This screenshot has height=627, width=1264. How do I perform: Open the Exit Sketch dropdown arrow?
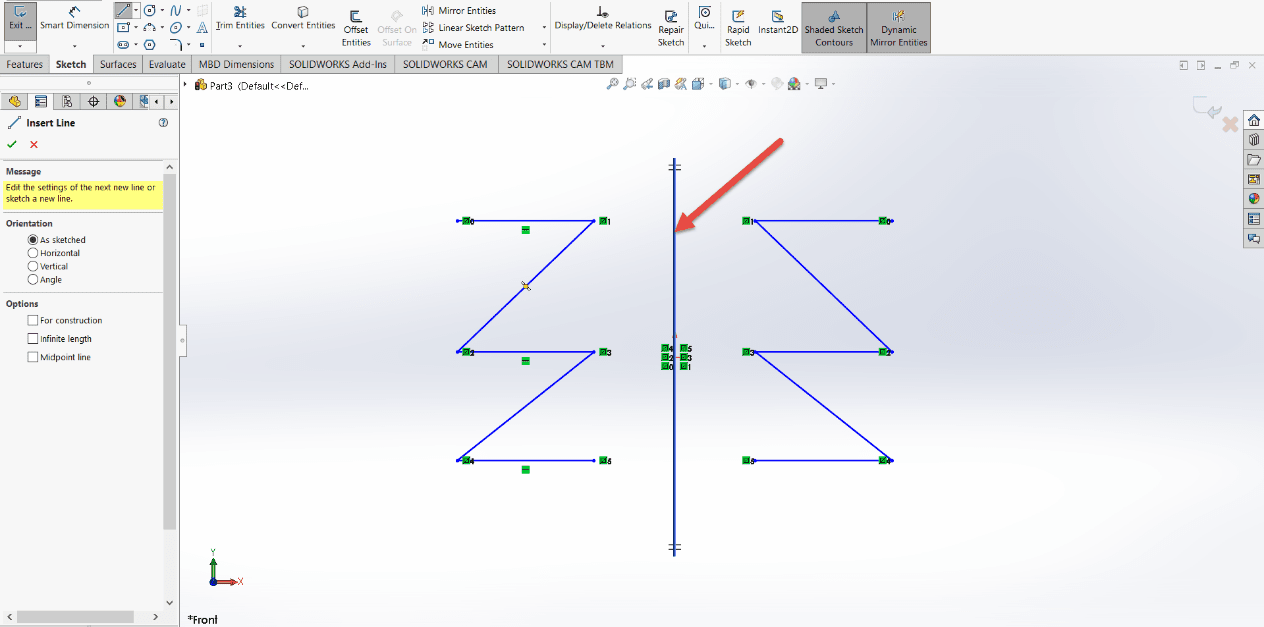pyautogui.click(x=20, y=46)
